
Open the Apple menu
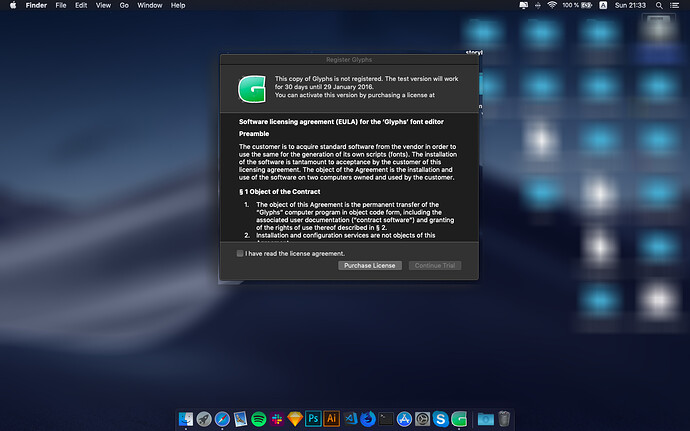(13, 5)
